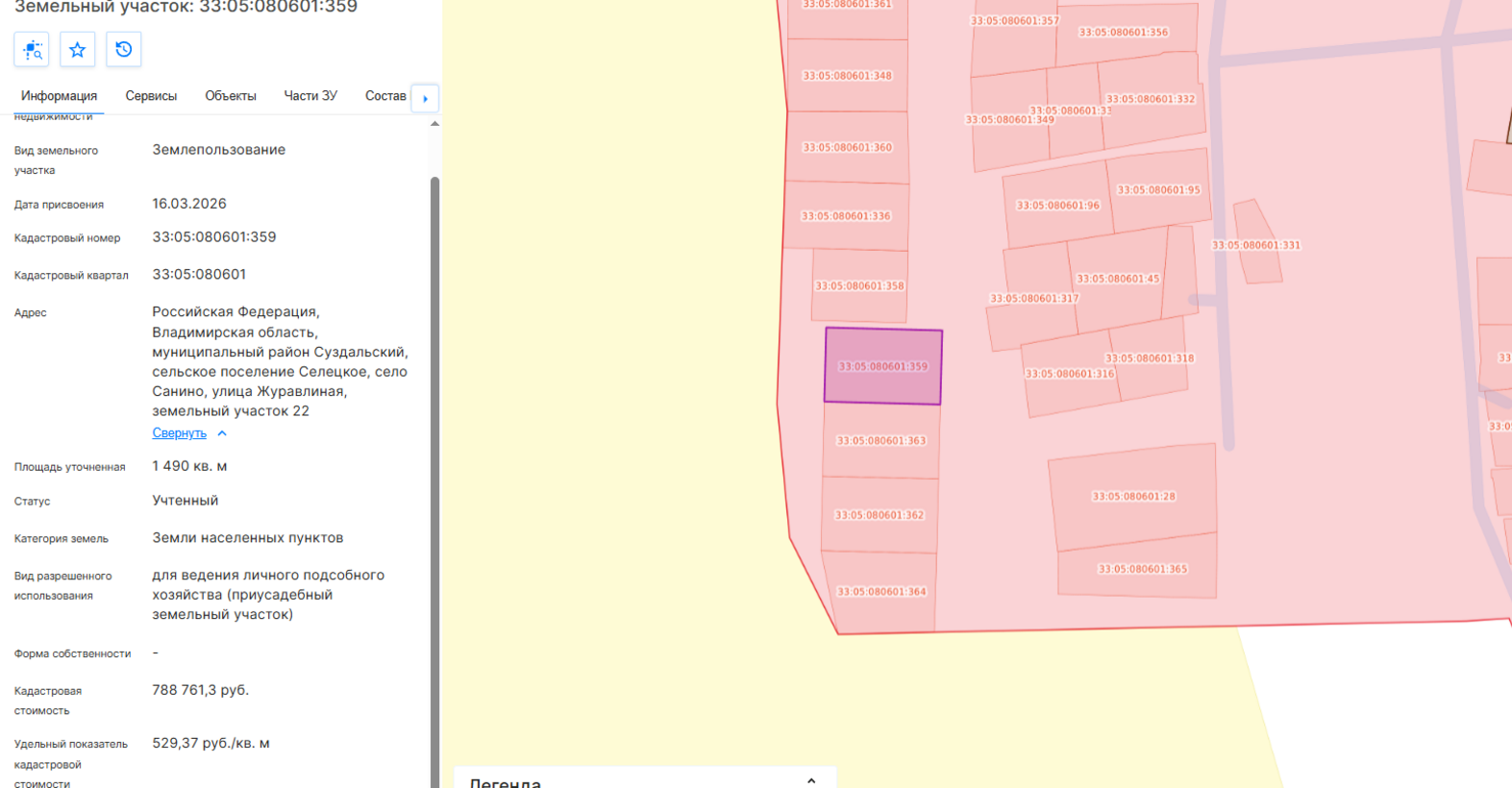Image resolution: width=1512 pixels, height=788 pixels.
Task: Select highlighted parcel 33:05:080601:359 on map
Action: coord(883,366)
